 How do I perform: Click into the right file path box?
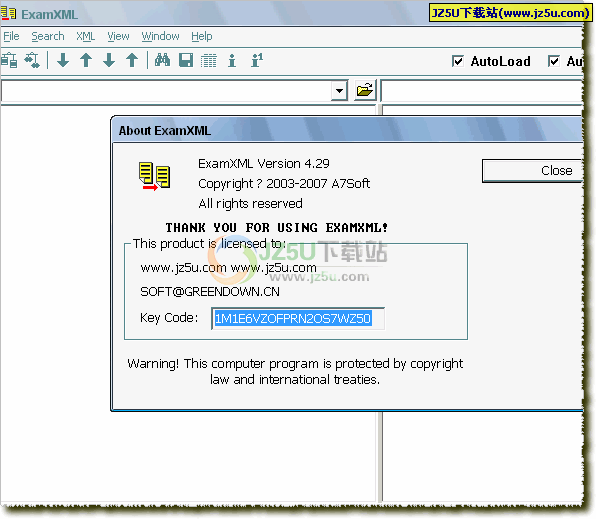[x=483, y=91]
